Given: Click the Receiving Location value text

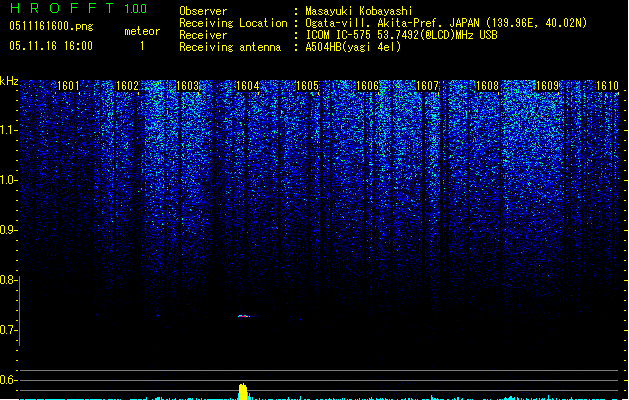Looking at the screenshot, I should tap(446, 23).
